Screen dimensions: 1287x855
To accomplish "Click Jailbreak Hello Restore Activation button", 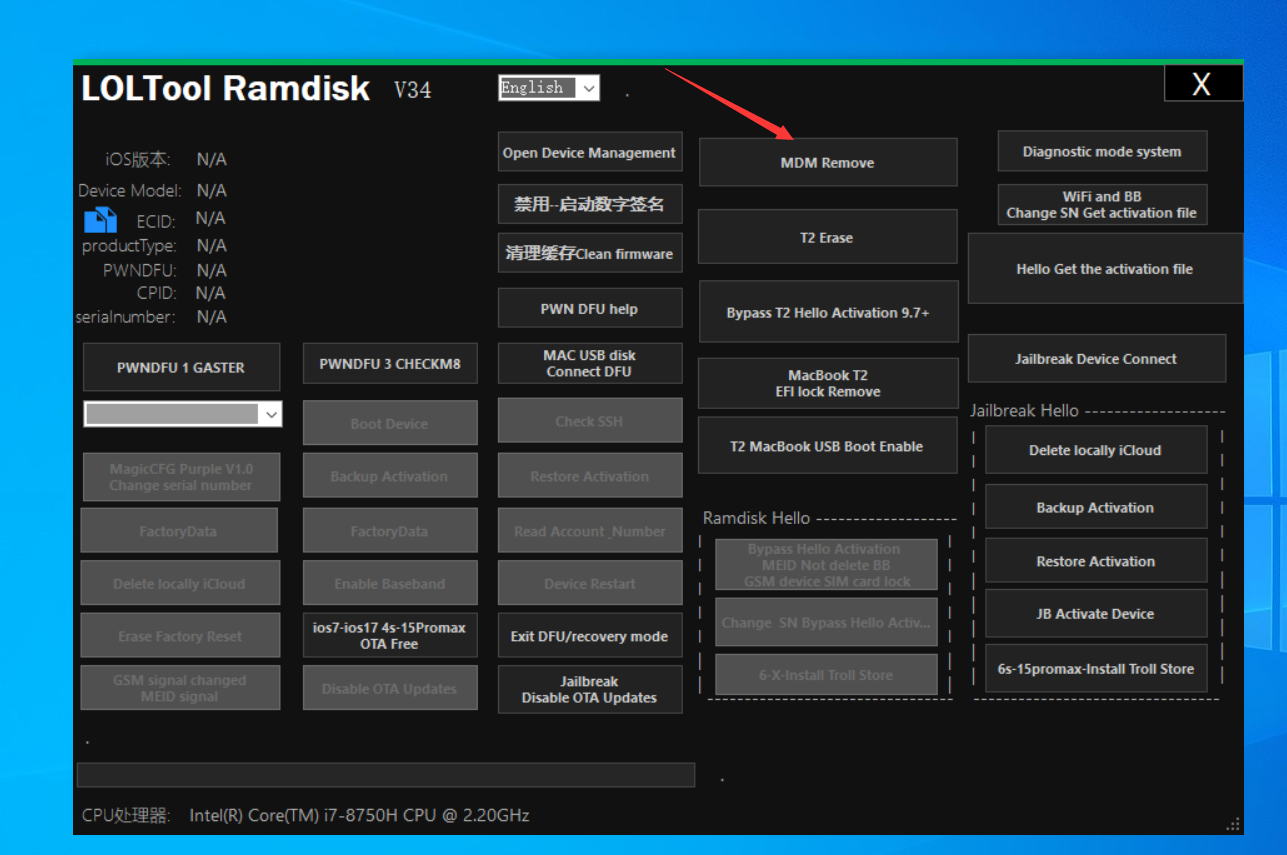I will (x=1096, y=561).
